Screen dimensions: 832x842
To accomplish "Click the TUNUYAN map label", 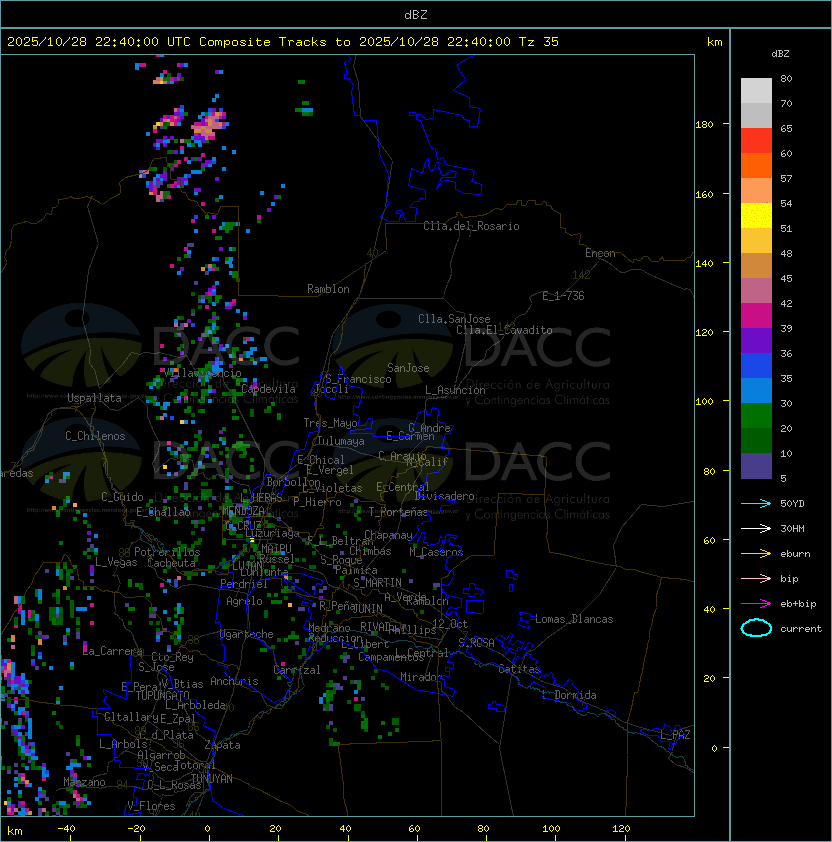I will 212,779.
